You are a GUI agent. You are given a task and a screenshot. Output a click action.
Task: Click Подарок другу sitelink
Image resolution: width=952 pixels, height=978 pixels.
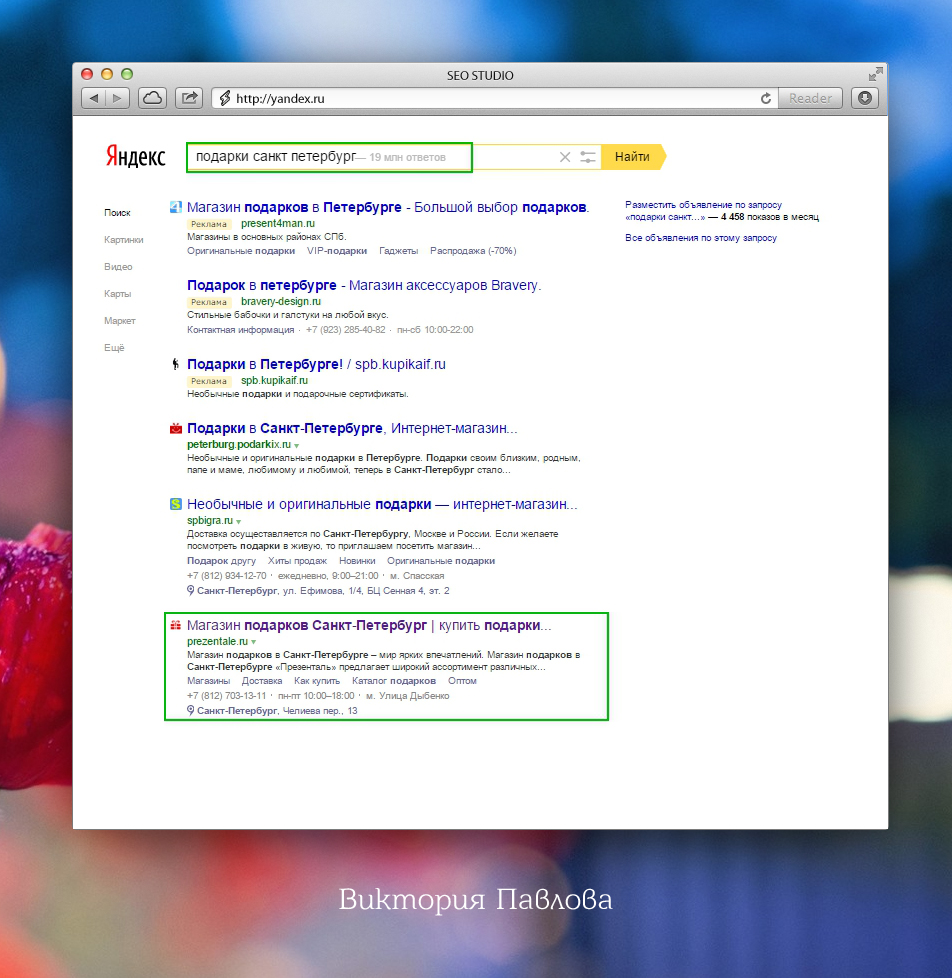pos(221,561)
